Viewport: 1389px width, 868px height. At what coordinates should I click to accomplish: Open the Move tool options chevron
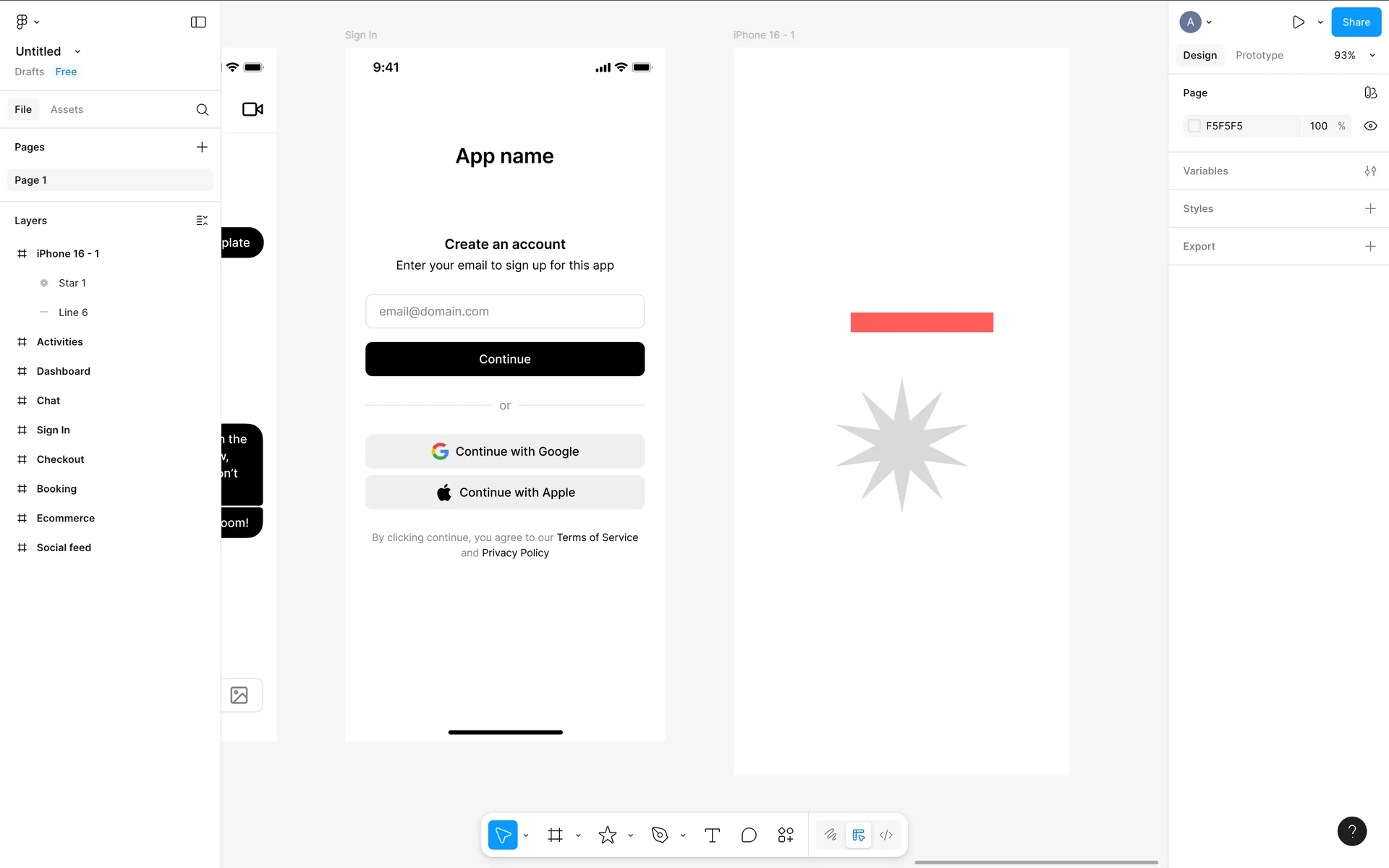[x=526, y=835]
